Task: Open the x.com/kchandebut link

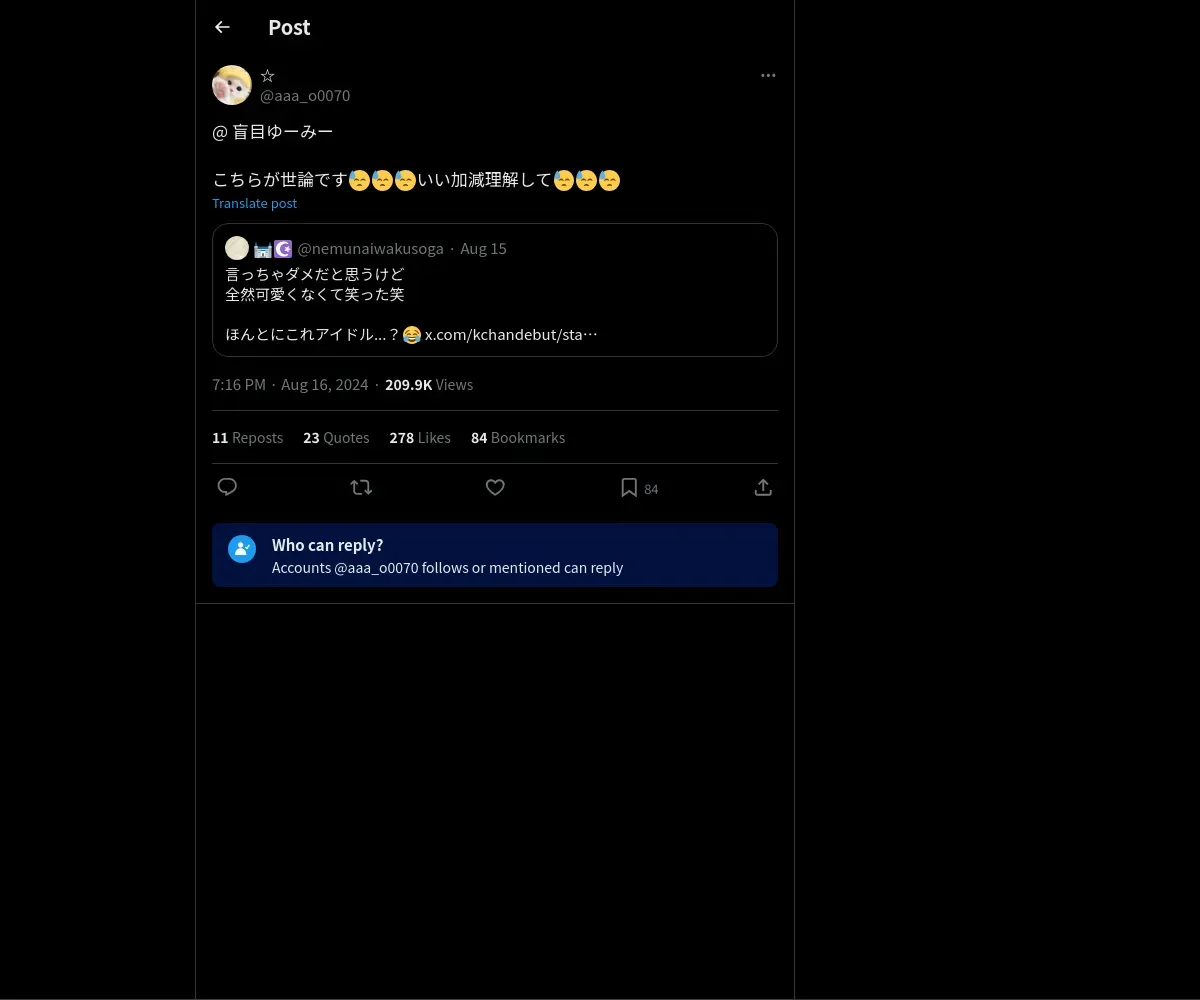Action: point(511,334)
